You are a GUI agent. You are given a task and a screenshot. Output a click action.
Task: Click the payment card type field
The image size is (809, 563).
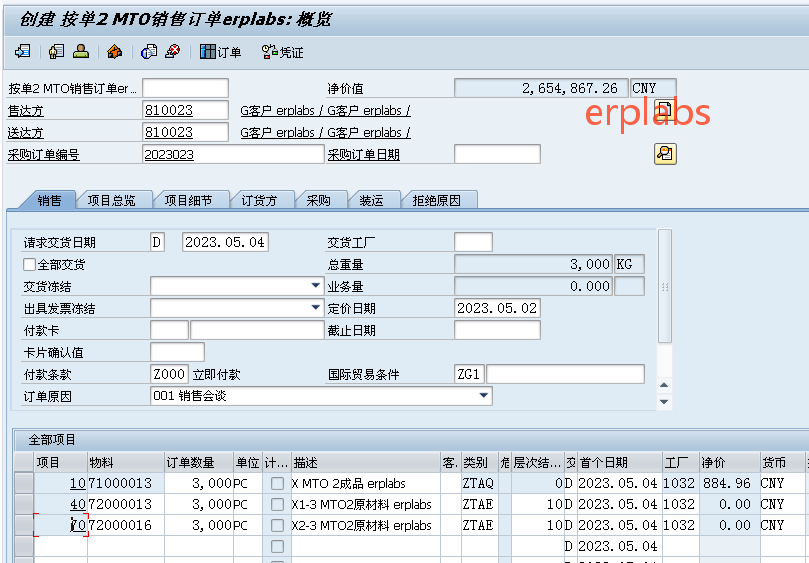pyautogui.click(x=169, y=330)
